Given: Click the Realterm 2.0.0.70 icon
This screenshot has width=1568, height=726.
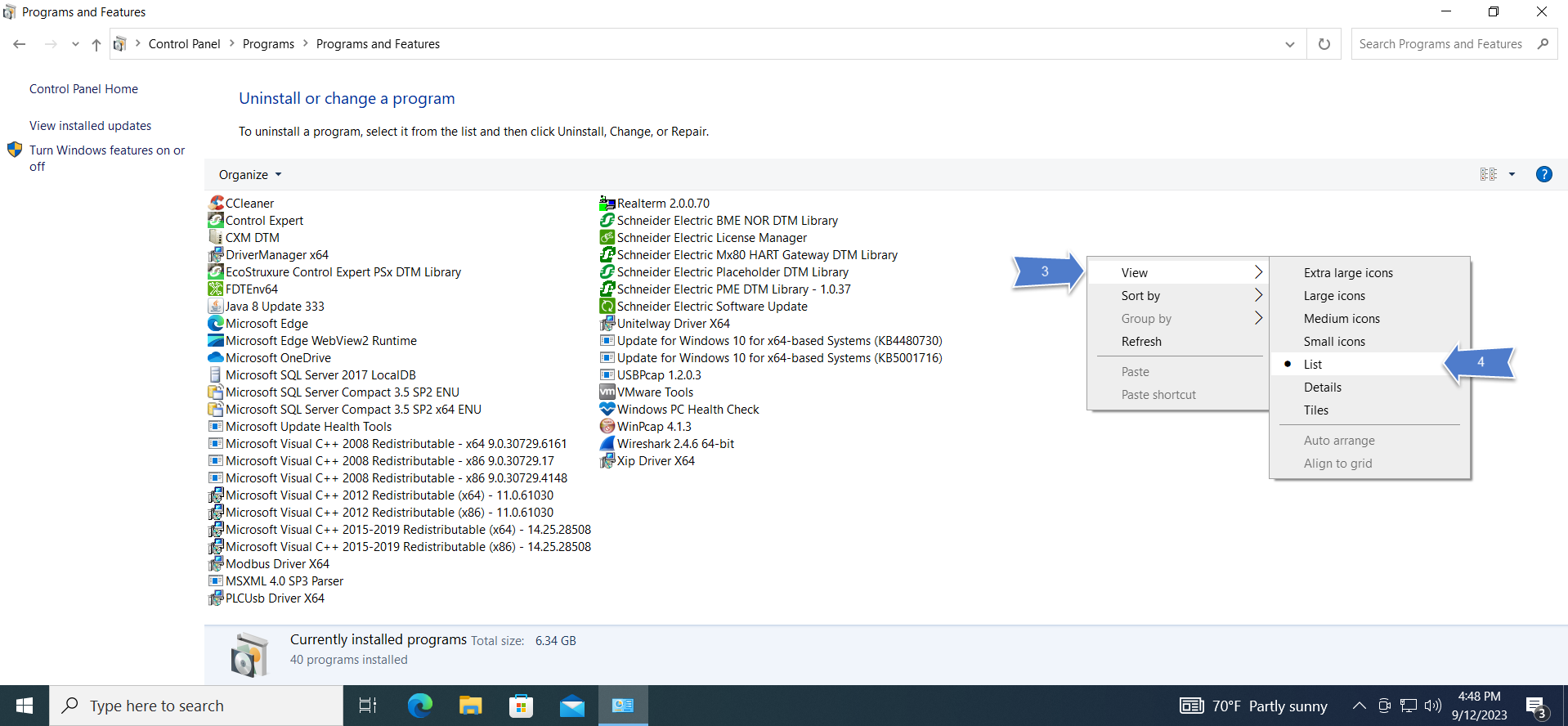Looking at the screenshot, I should (x=607, y=203).
